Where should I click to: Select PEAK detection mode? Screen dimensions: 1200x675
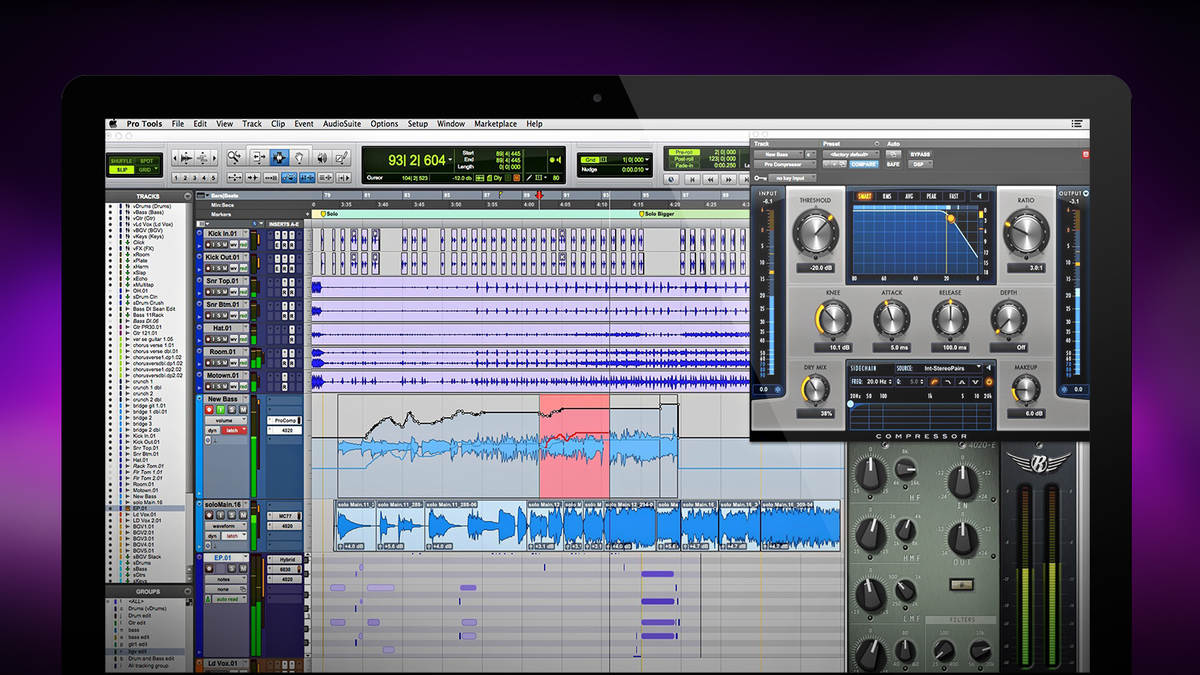pos(932,195)
